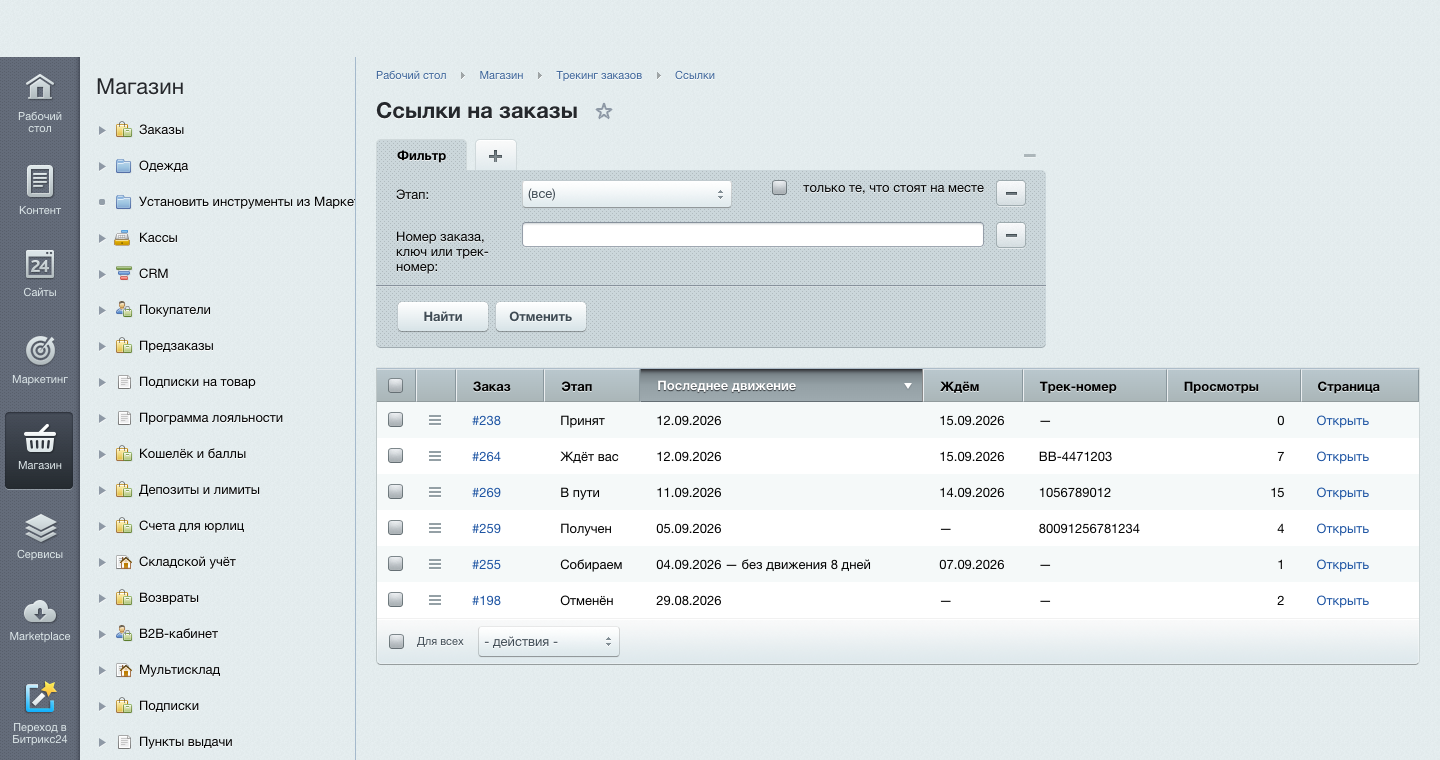Open Возвраты in the sidebar tree
The width and height of the screenshot is (1440, 760).
point(169,598)
